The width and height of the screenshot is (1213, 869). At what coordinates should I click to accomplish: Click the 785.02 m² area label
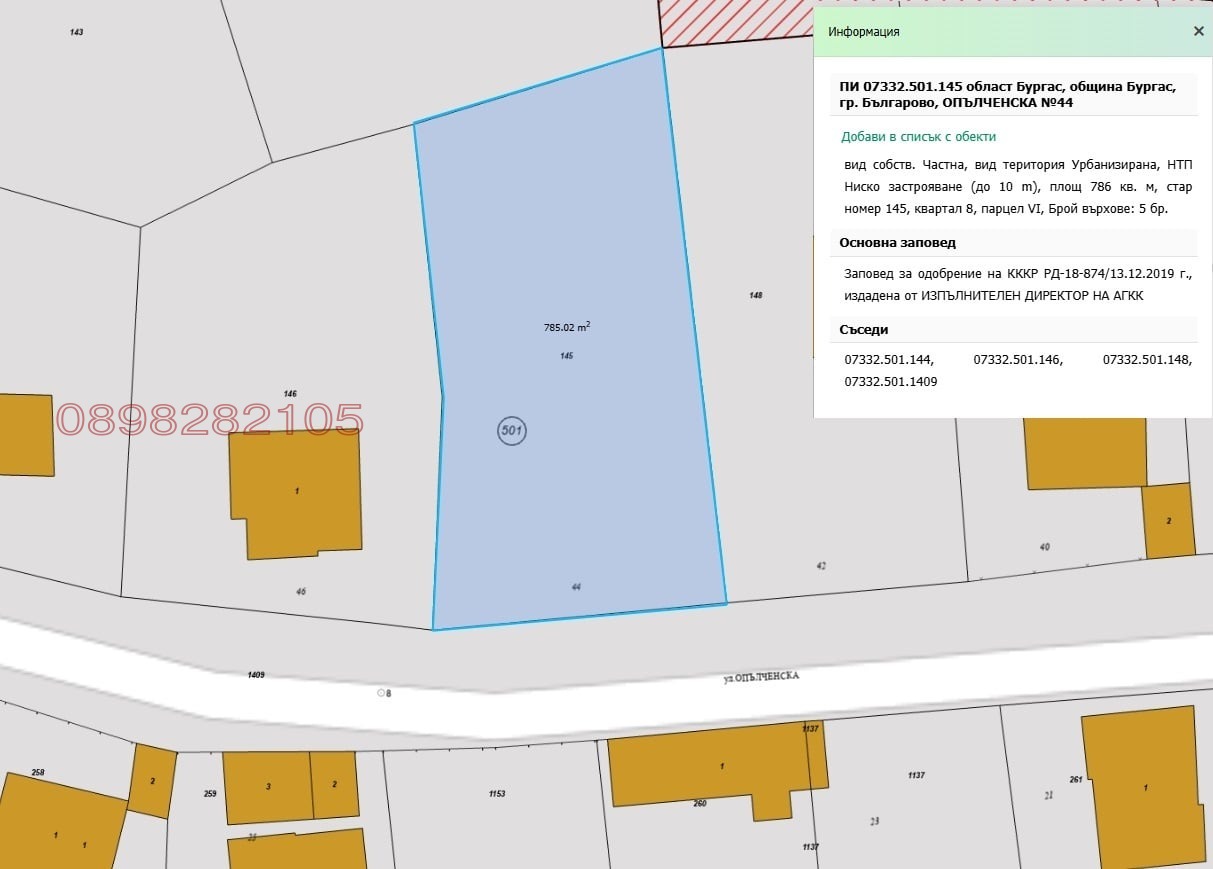coord(567,326)
